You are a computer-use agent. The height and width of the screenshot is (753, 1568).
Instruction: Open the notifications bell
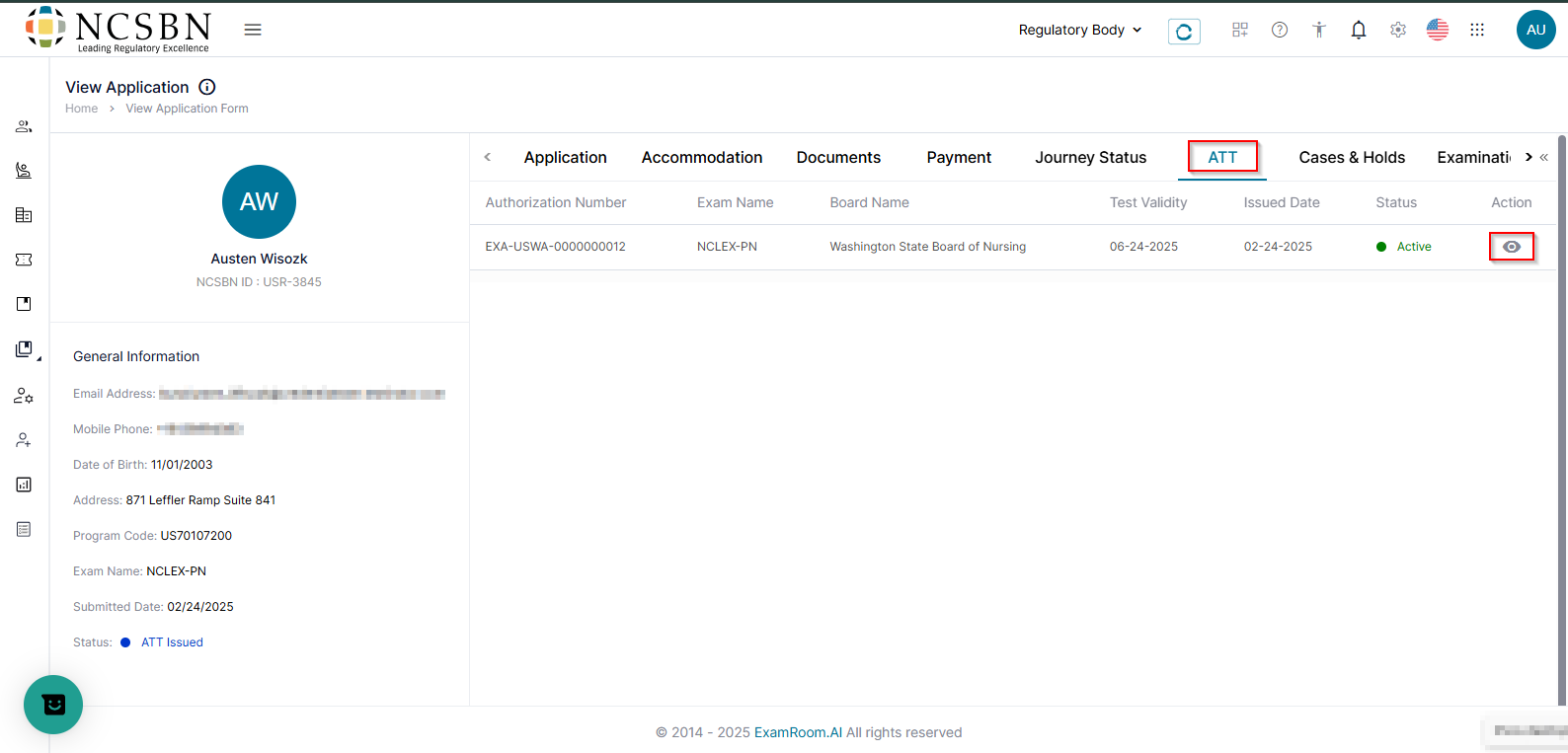[x=1359, y=31]
